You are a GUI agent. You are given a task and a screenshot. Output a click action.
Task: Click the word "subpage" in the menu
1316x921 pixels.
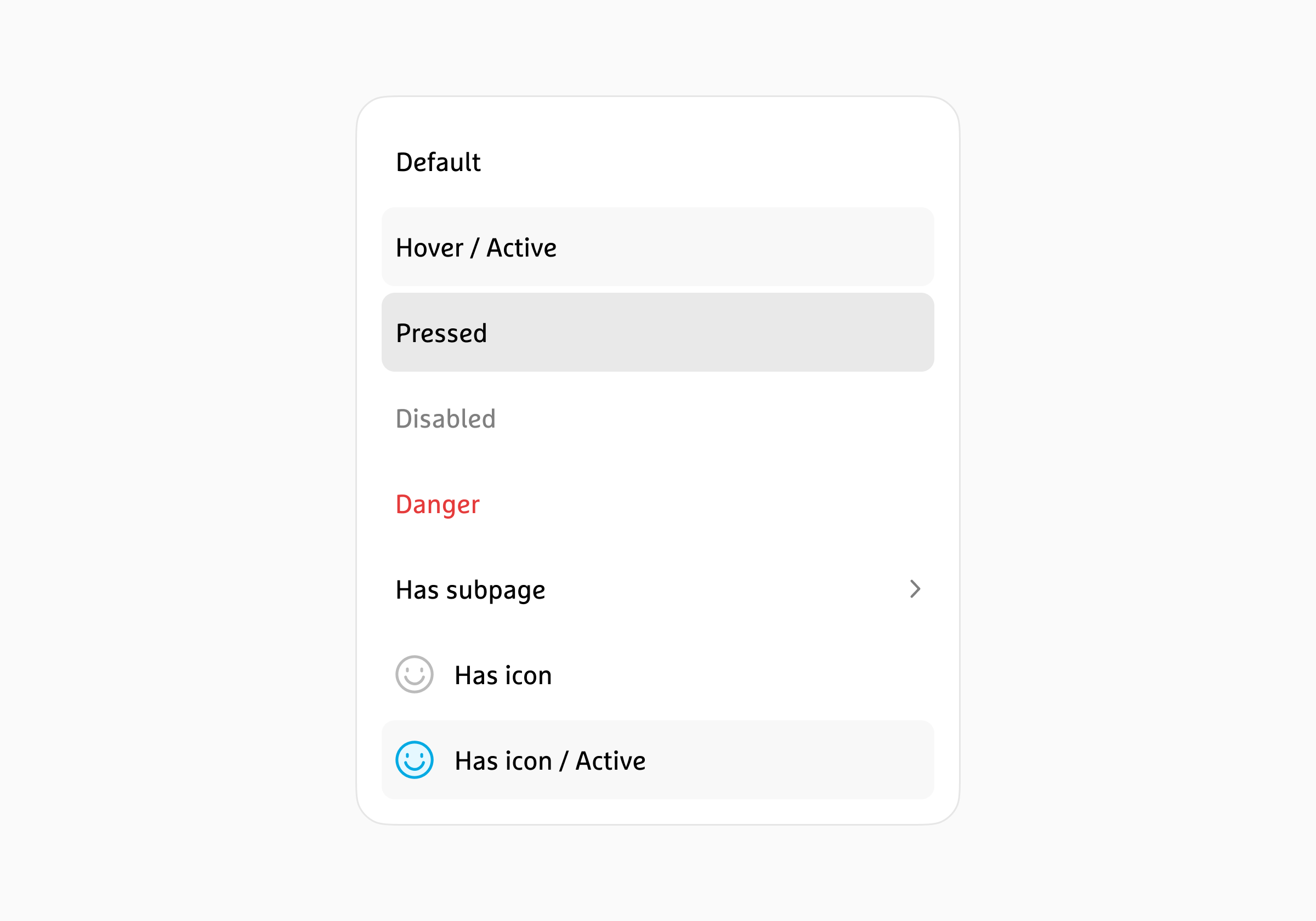[495, 590]
